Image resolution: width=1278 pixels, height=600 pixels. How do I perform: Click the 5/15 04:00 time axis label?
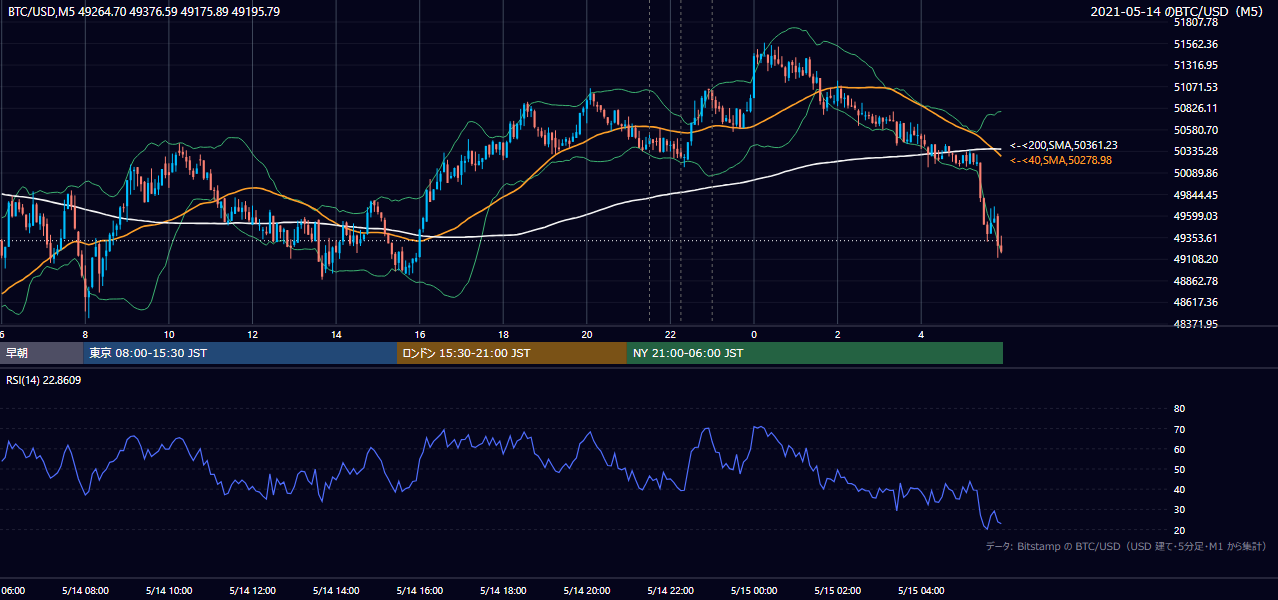pyautogui.click(x=921, y=591)
